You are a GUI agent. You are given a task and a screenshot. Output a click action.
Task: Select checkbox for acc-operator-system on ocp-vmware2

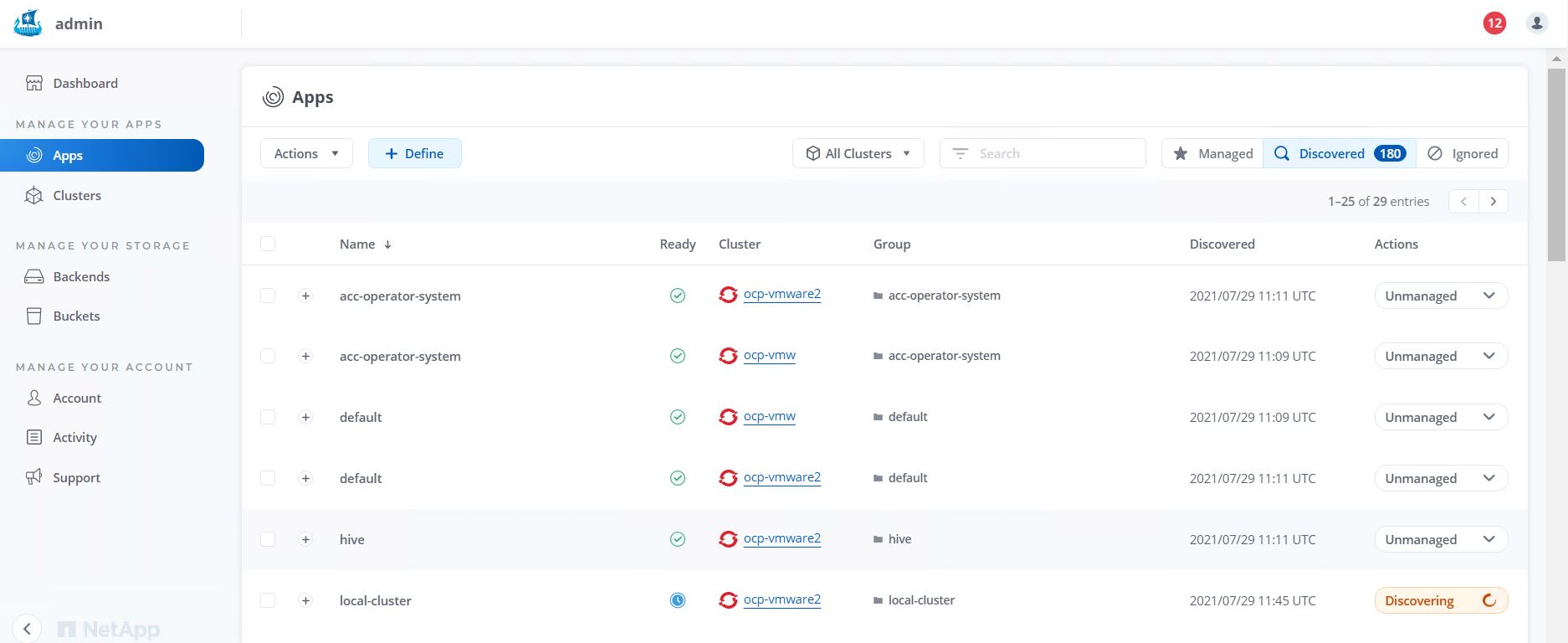268,296
